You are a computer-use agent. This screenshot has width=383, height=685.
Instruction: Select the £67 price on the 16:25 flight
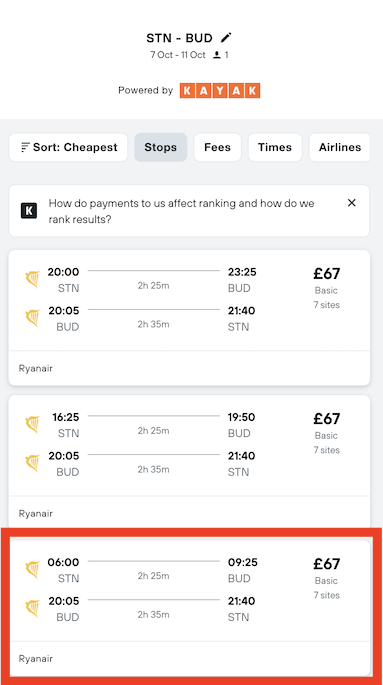[x=327, y=419]
